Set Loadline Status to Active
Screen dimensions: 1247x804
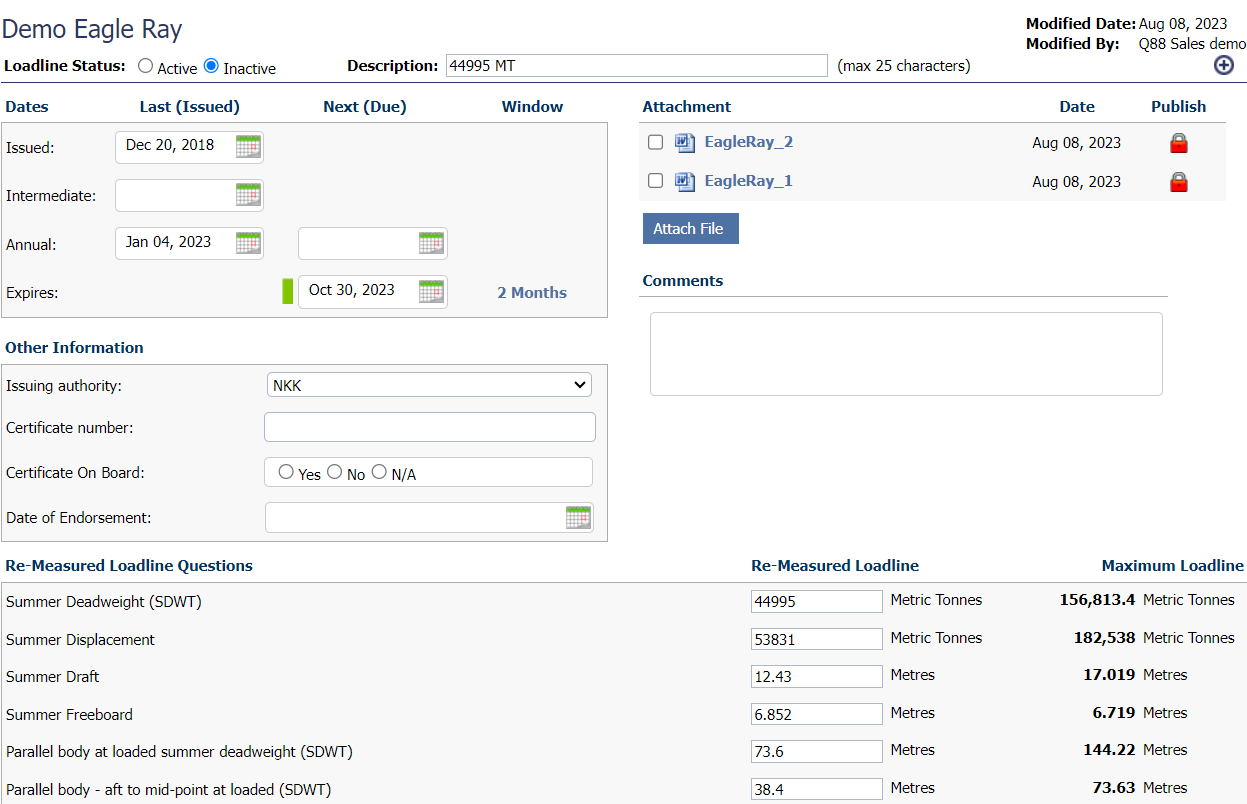point(146,66)
